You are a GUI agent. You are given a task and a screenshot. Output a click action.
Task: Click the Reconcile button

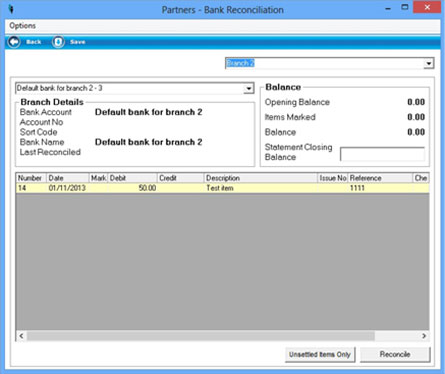pyautogui.click(x=395, y=354)
